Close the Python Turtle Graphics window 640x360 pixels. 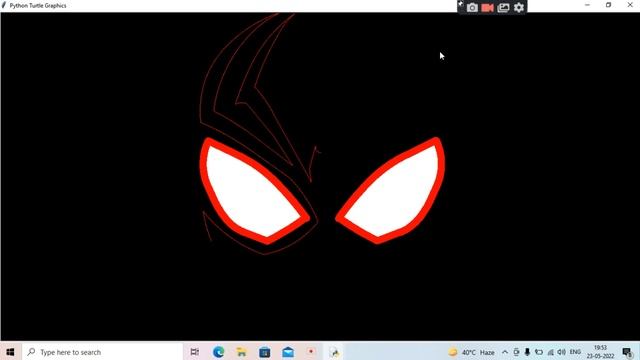tap(630, 5)
